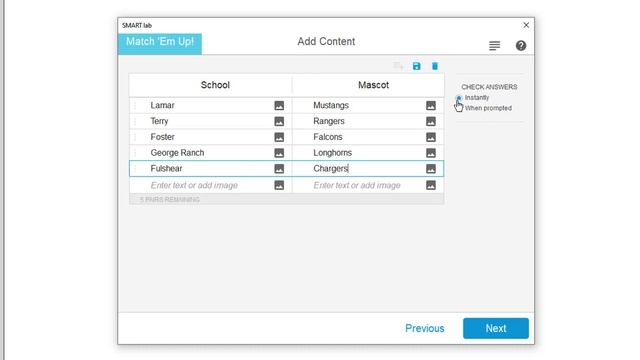Screen dimensions: 640x360
Task: Grab the drag handle of George Ranch row
Action: tap(135, 153)
